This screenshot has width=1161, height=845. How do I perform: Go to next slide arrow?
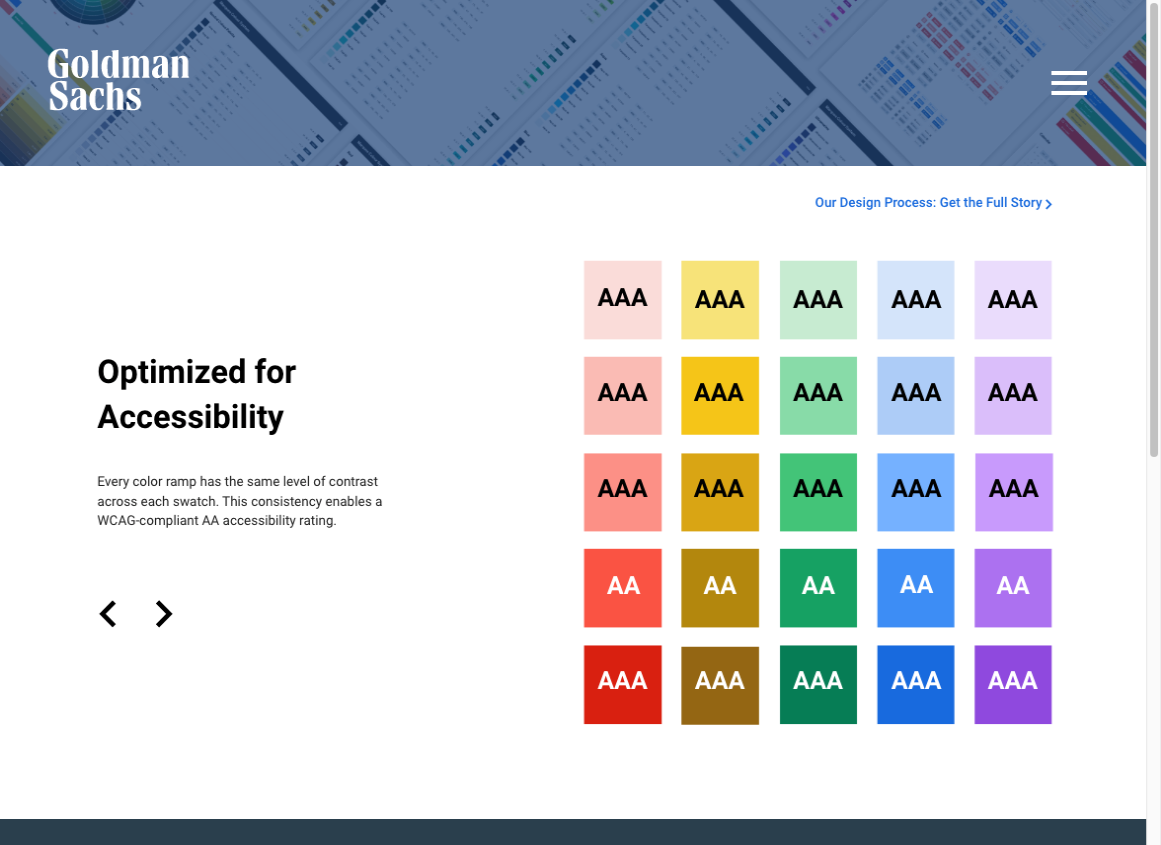coord(164,614)
